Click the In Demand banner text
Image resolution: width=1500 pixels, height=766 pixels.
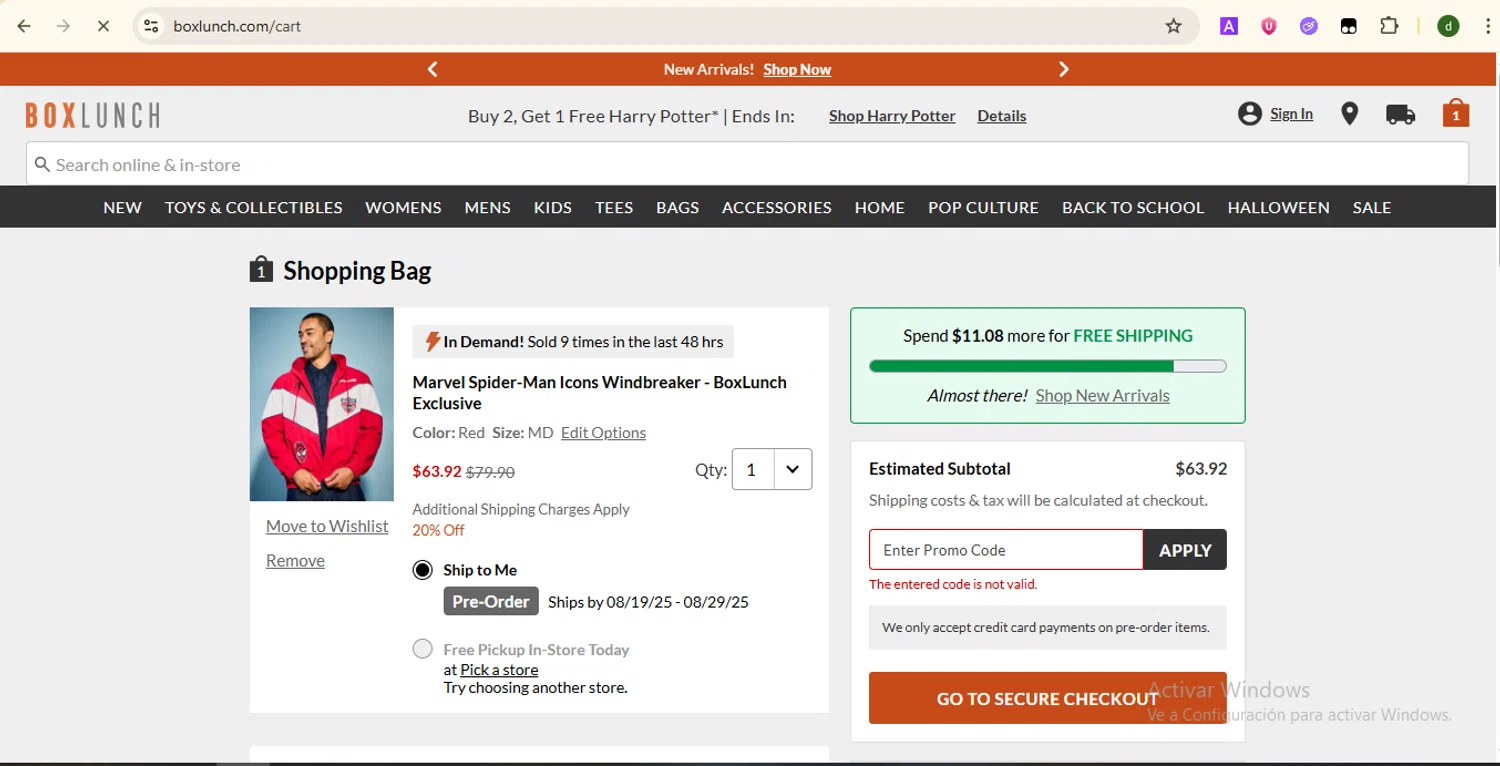[573, 342]
